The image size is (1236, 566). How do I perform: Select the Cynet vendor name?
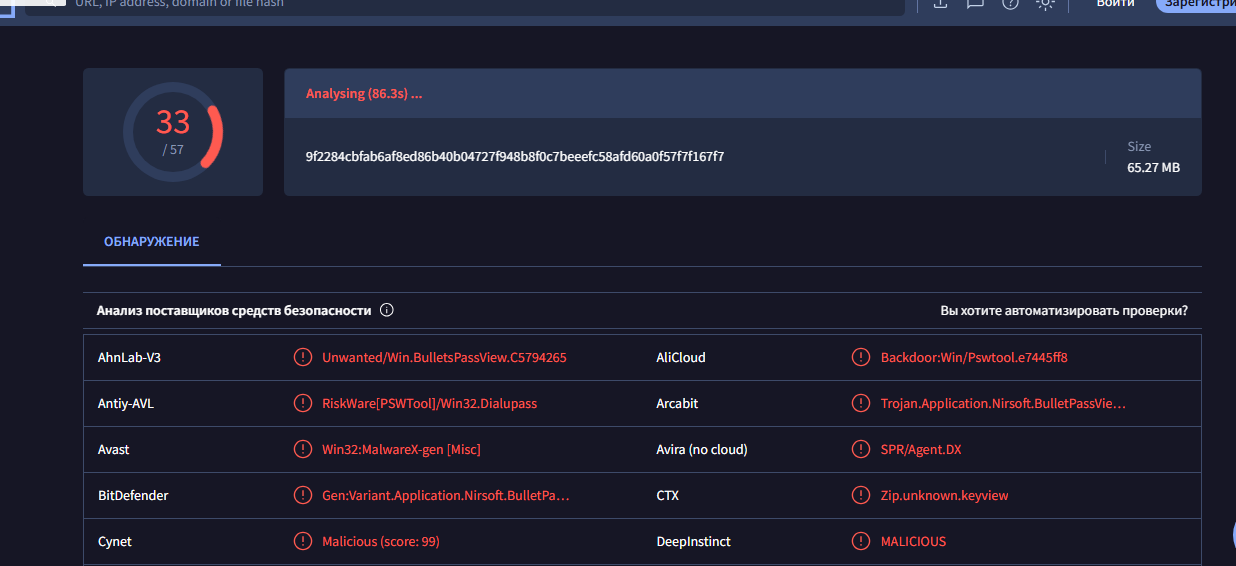pos(115,541)
